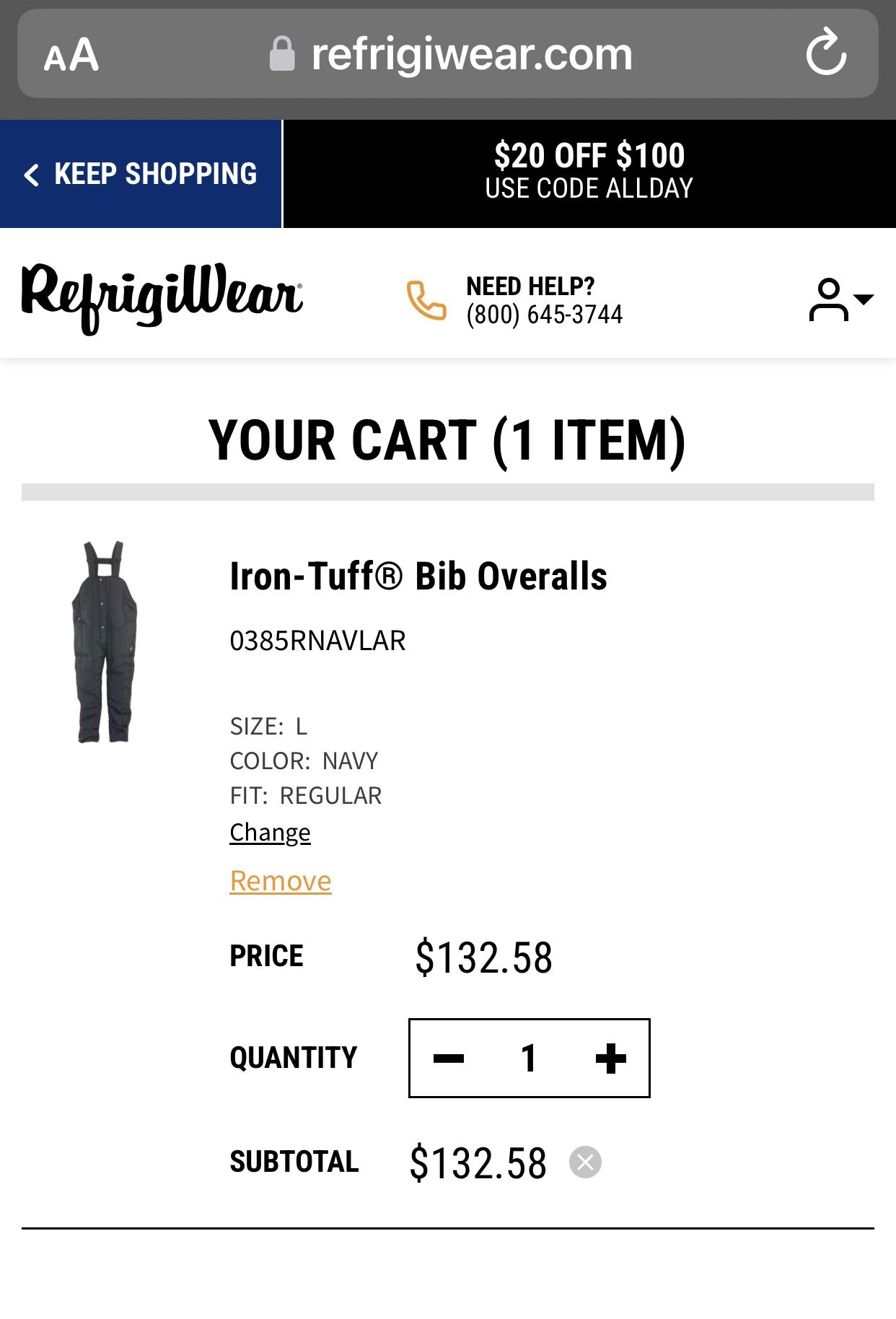Open the Iron-Tuff Bib Overalls thumbnail
Screen dimensions: 896x1319
(x=106, y=642)
